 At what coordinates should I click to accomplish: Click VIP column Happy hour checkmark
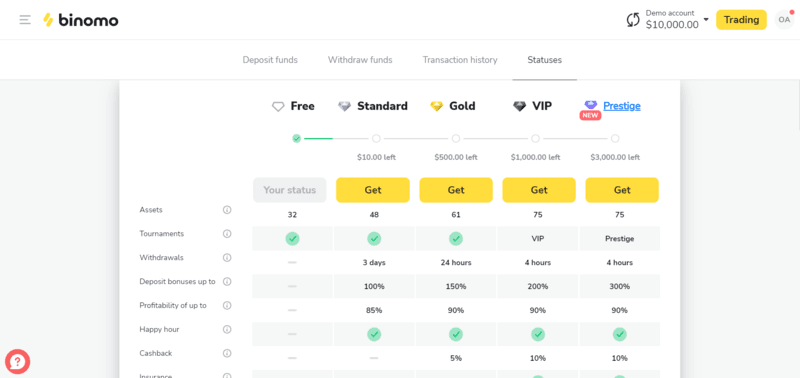538,334
